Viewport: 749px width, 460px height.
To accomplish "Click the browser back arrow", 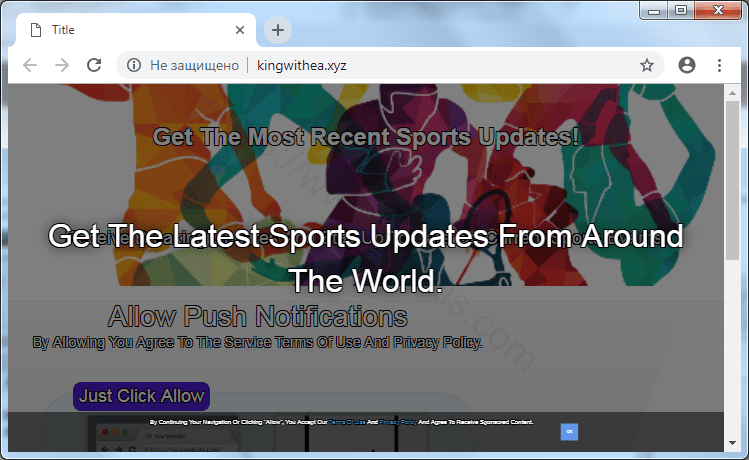I will [30, 65].
